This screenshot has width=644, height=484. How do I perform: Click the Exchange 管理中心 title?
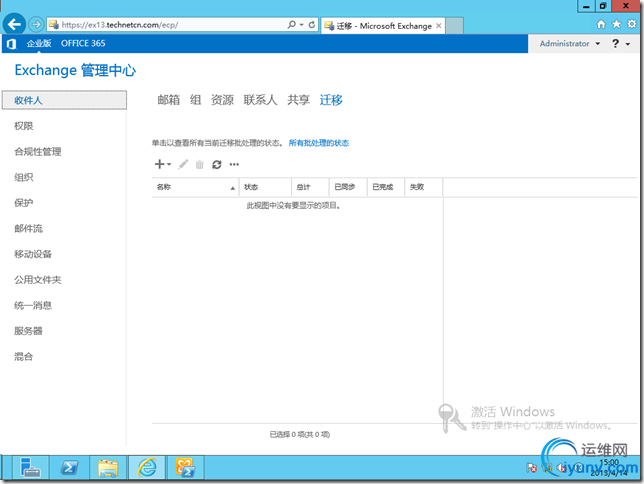click(75, 70)
